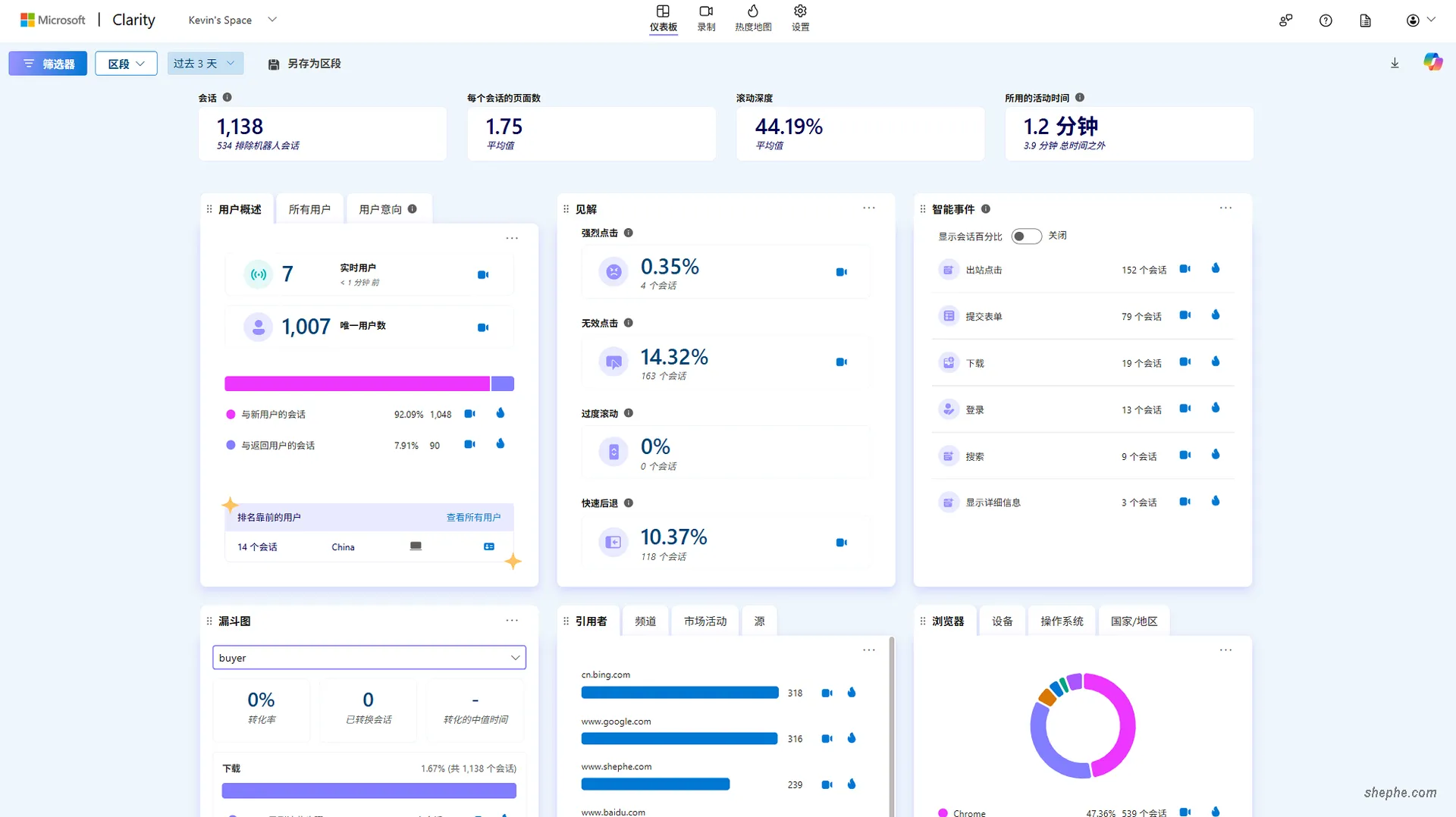The width and height of the screenshot is (1456, 817).
Task: Expand the 区段 segment dropdown
Action: click(x=126, y=64)
